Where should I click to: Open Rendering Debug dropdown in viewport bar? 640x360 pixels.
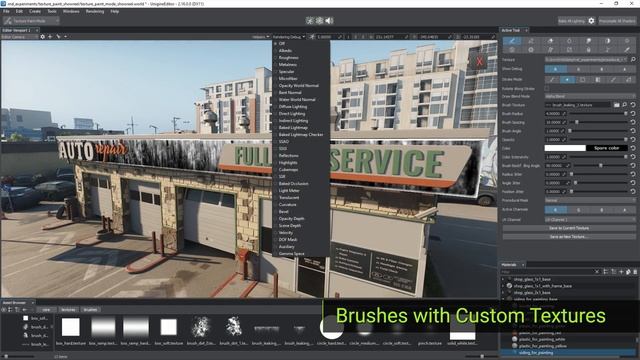click(289, 37)
